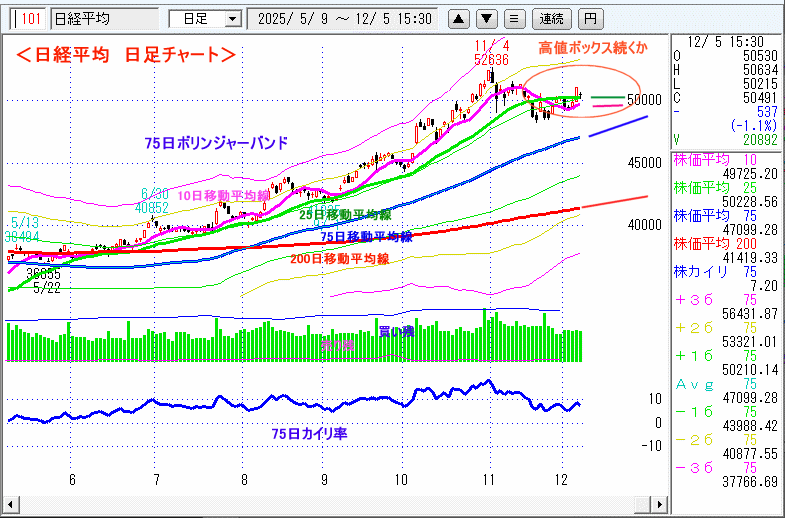Screen dimensions: 785x518
Task: Click the -2σ 75 legend entry
Action: pos(716,440)
